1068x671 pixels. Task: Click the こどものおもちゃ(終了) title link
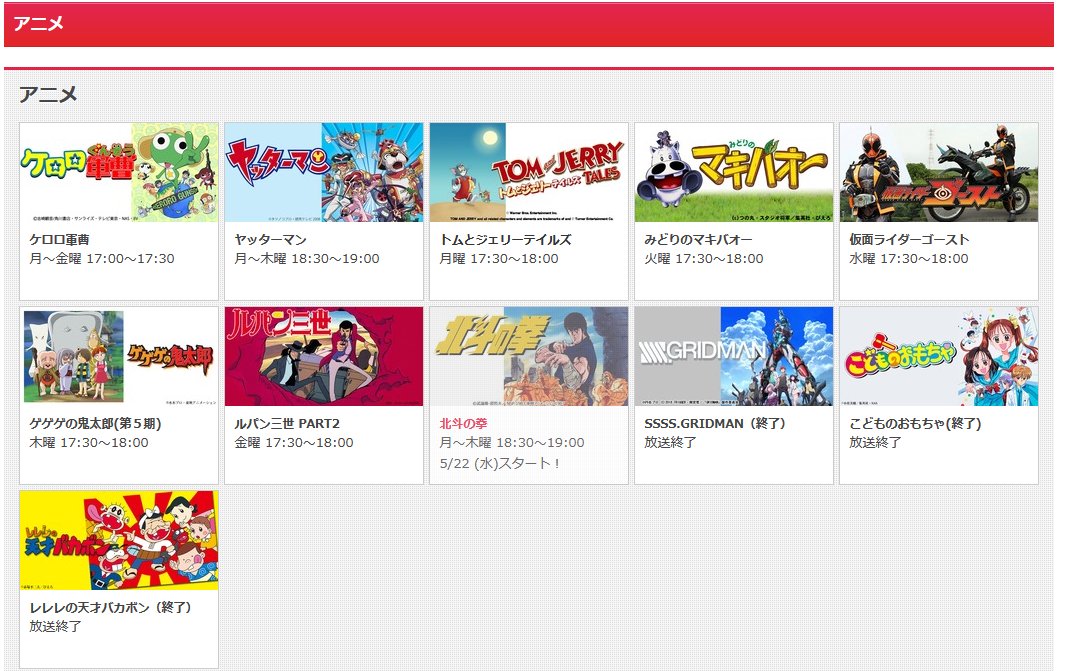click(915, 424)
